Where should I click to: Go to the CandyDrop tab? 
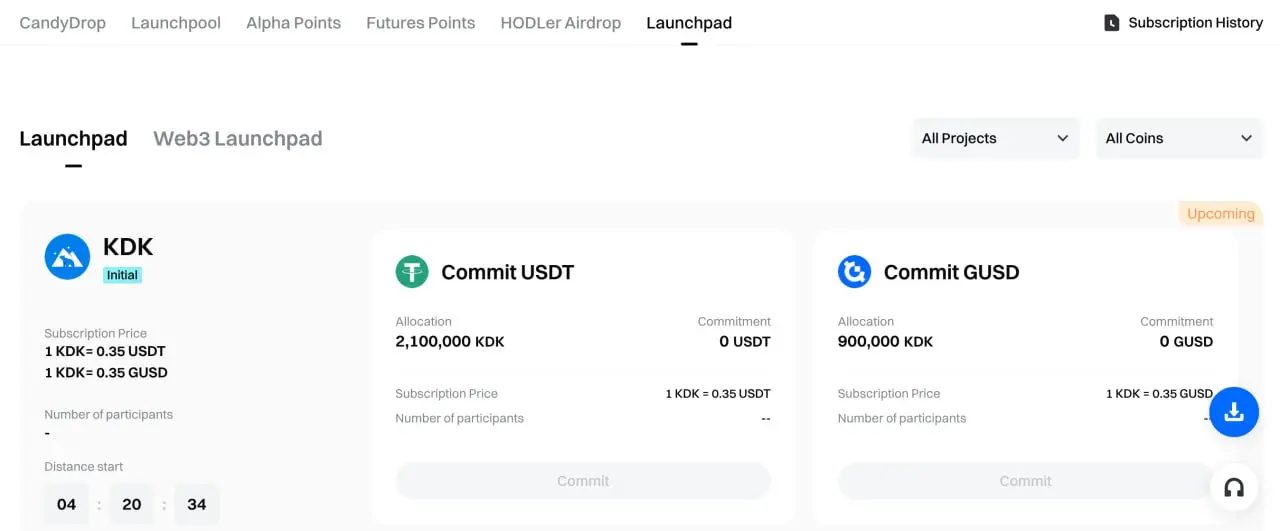pos(62,23)
